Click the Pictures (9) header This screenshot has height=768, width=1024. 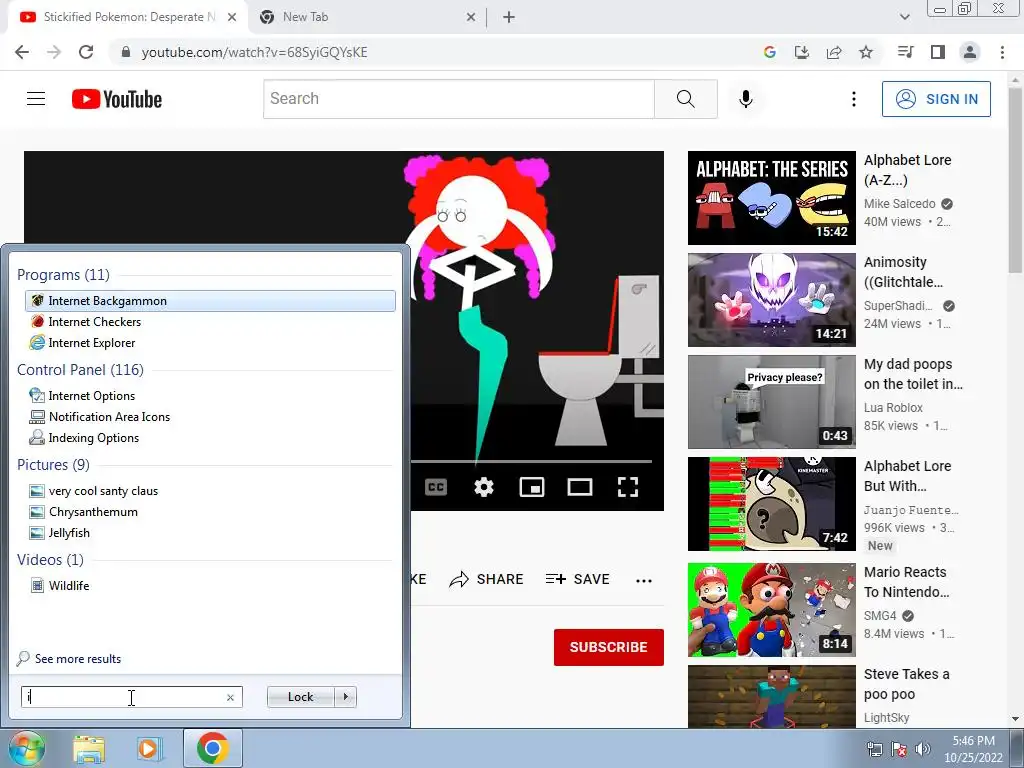pyautogui.click(x=54, y=465)
